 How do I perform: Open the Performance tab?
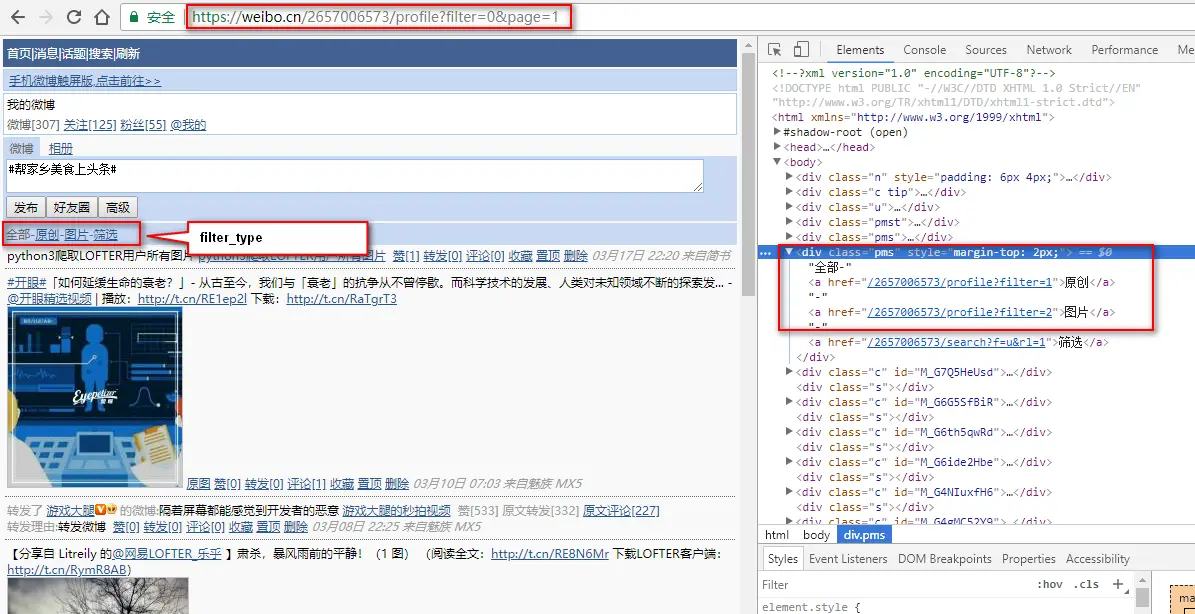click(x=1124, y=50)
